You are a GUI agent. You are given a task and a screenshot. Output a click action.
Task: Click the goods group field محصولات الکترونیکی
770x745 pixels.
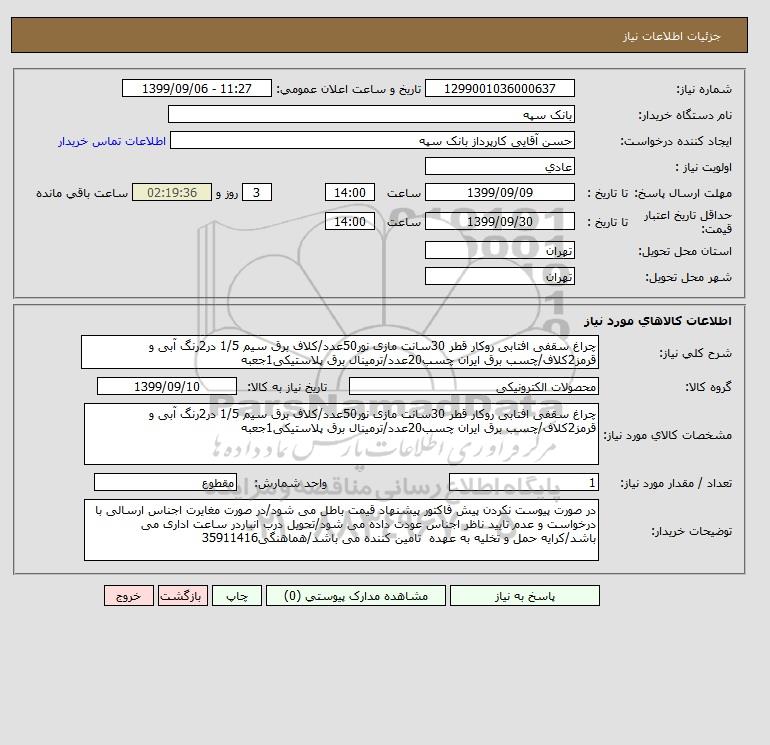[x=473, y=386]
